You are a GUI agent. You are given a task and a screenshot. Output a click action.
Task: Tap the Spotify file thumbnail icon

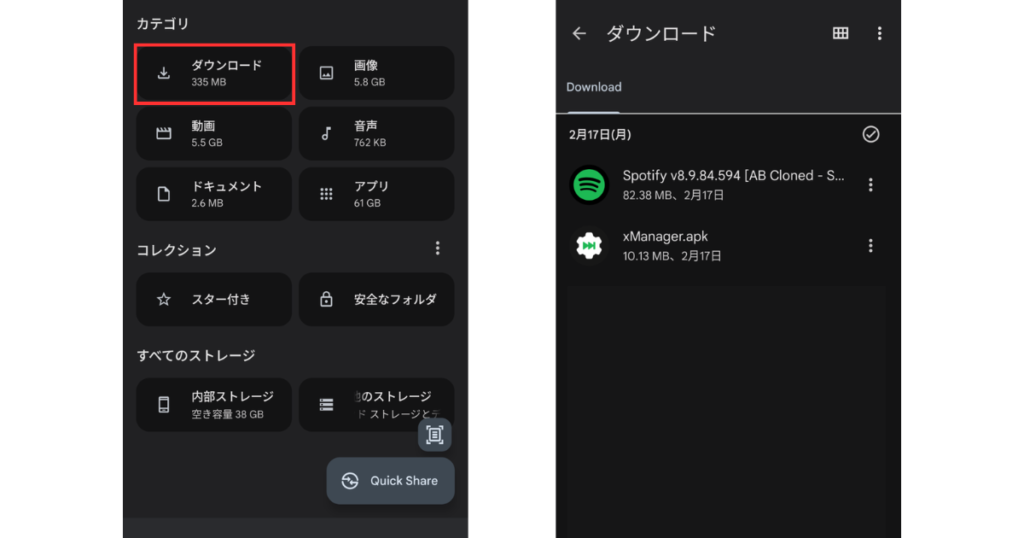pyautogui.click(x=589, y=185)
